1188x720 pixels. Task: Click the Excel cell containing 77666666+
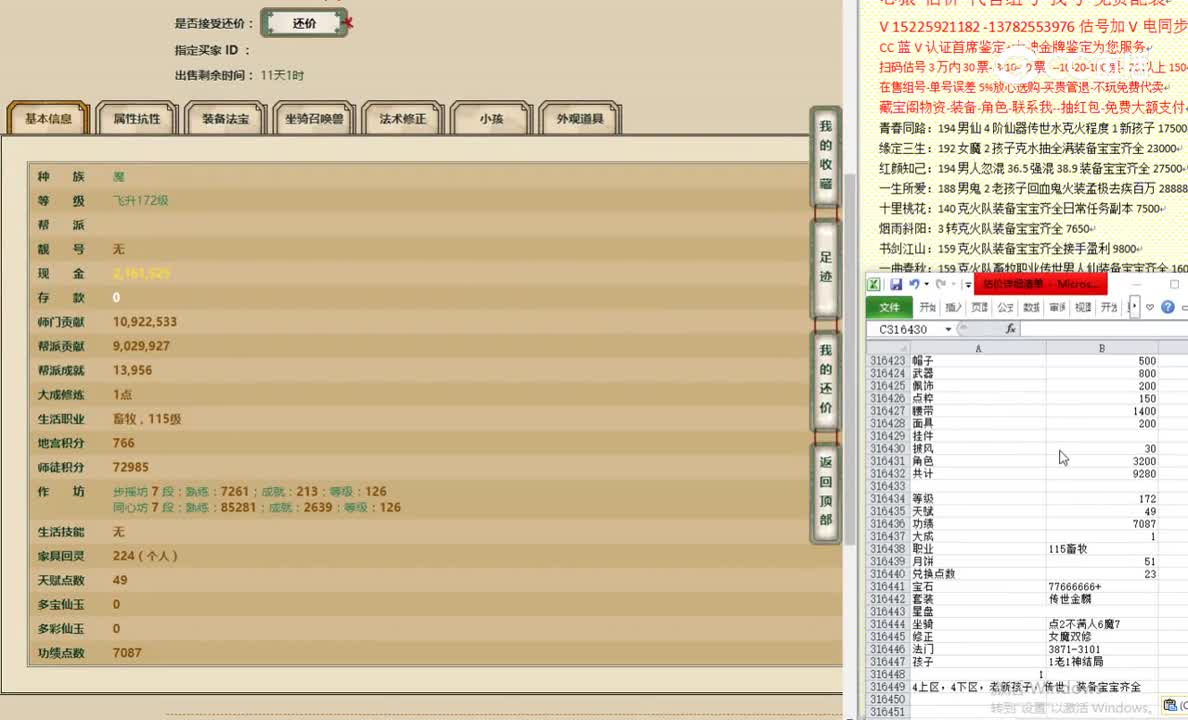pos(1102,587)
